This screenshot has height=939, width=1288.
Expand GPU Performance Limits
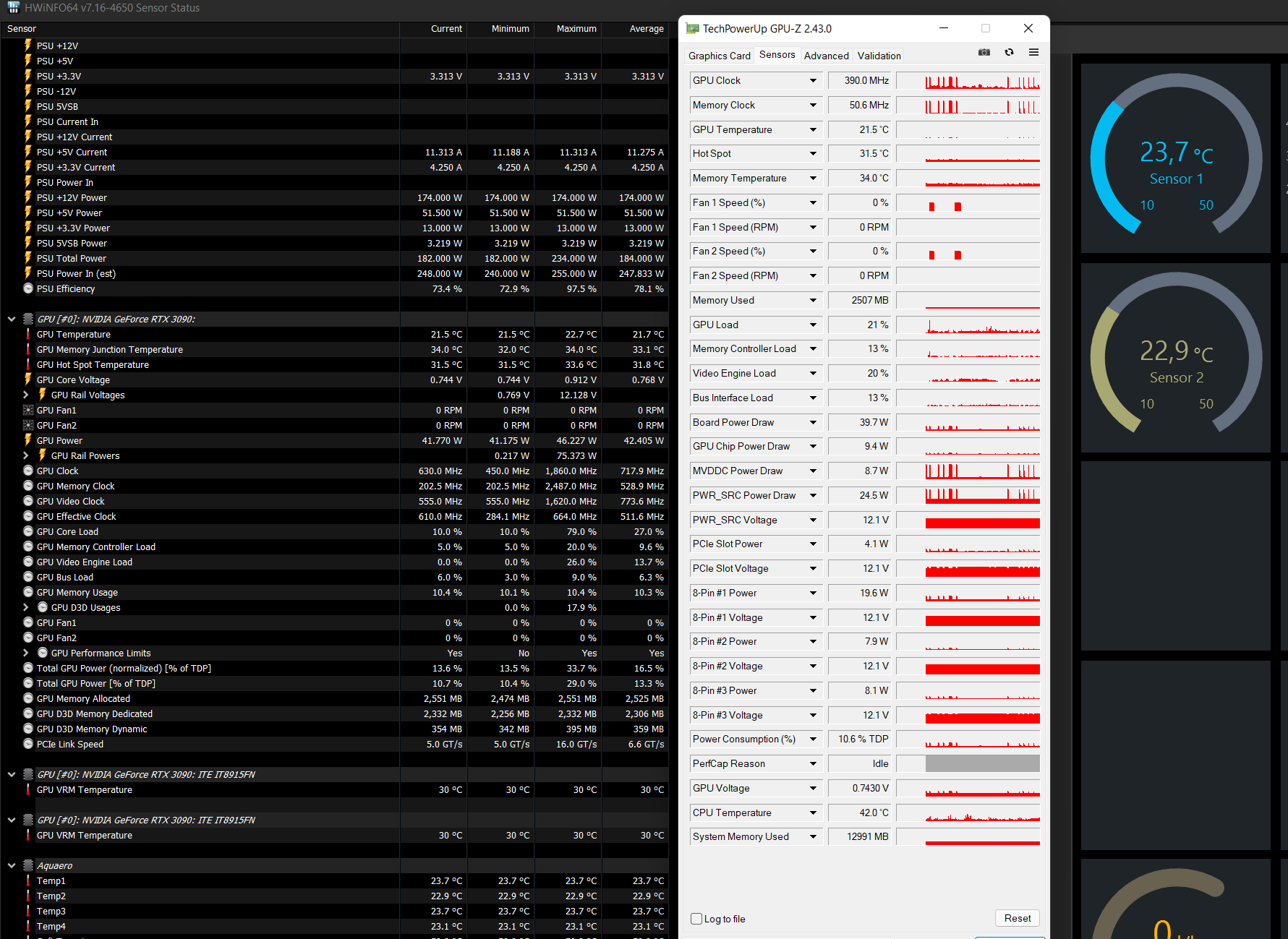(x=26, y=653)
